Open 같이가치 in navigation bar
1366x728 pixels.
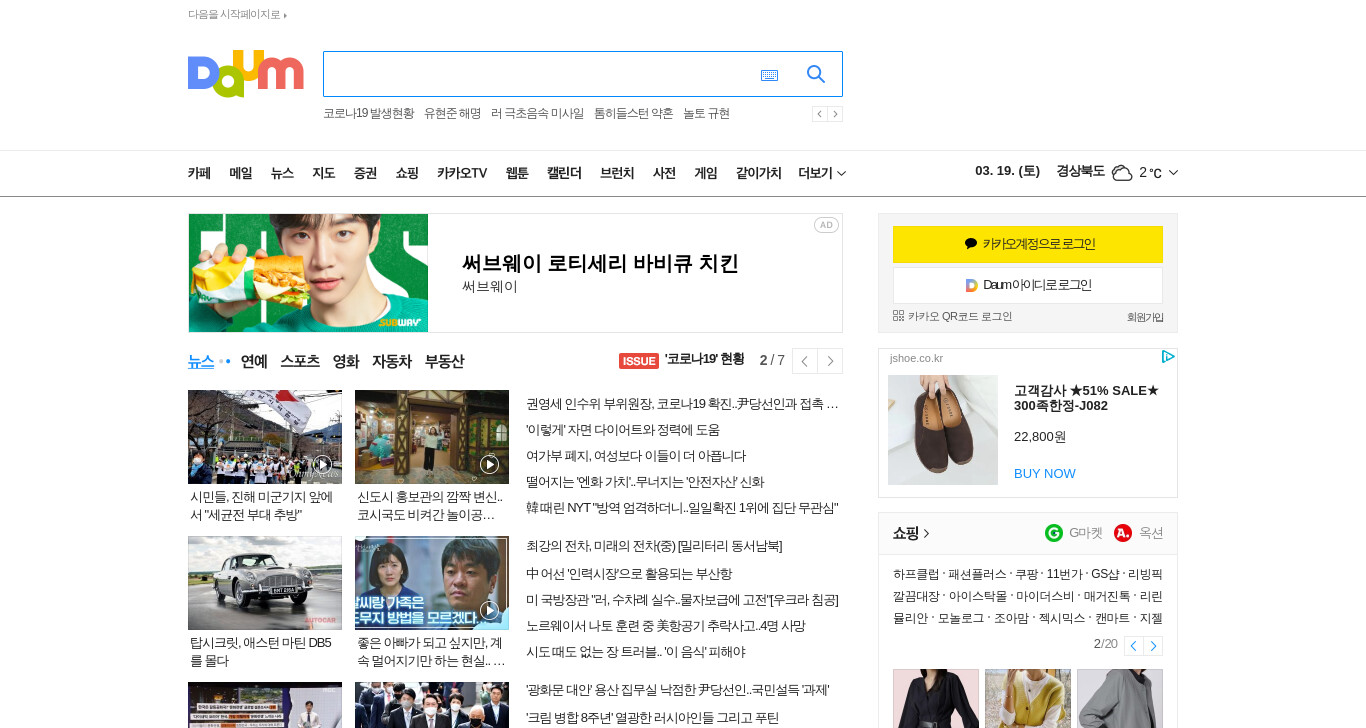(758, 173)
